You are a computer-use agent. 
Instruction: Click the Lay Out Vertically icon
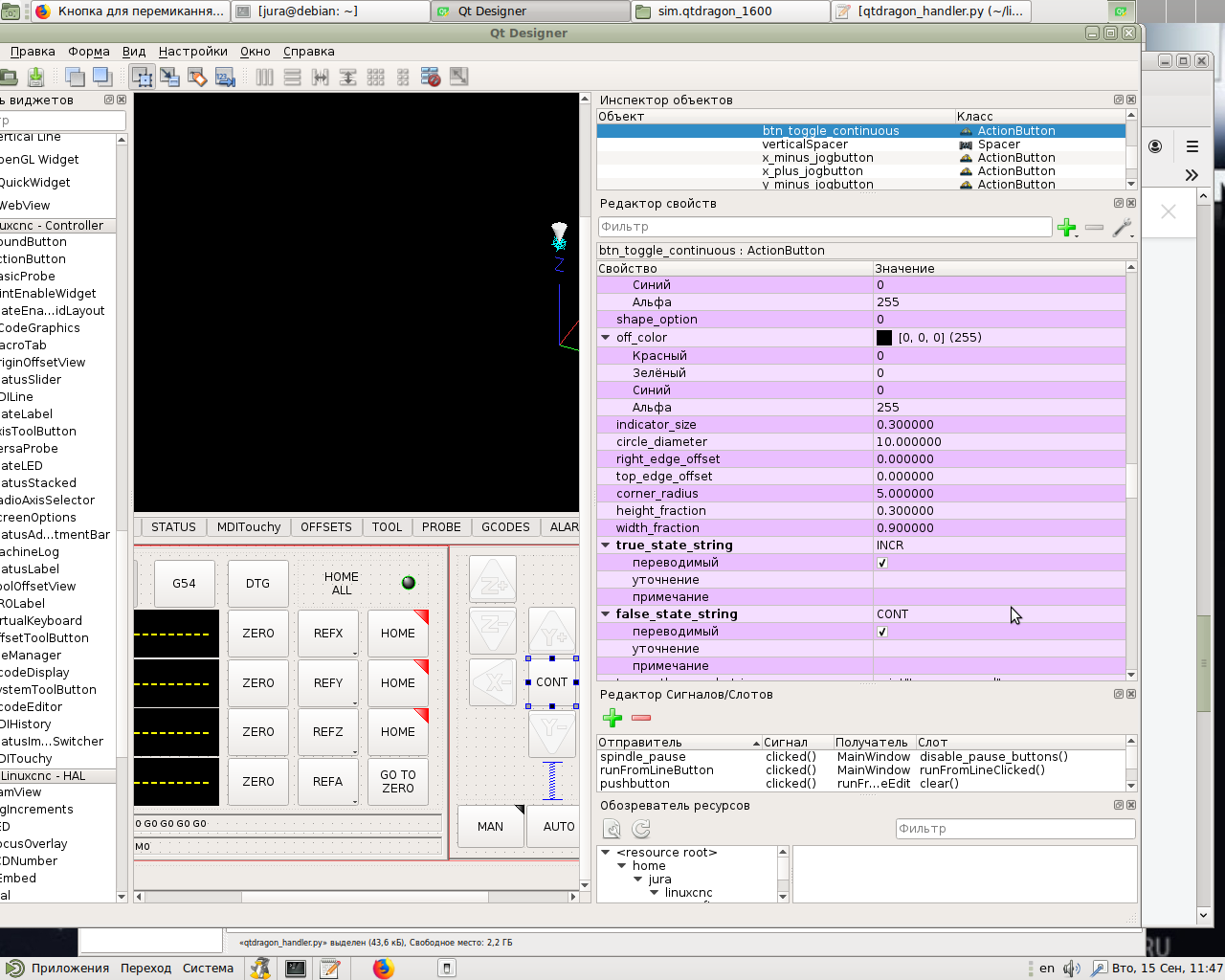(293, 77)
